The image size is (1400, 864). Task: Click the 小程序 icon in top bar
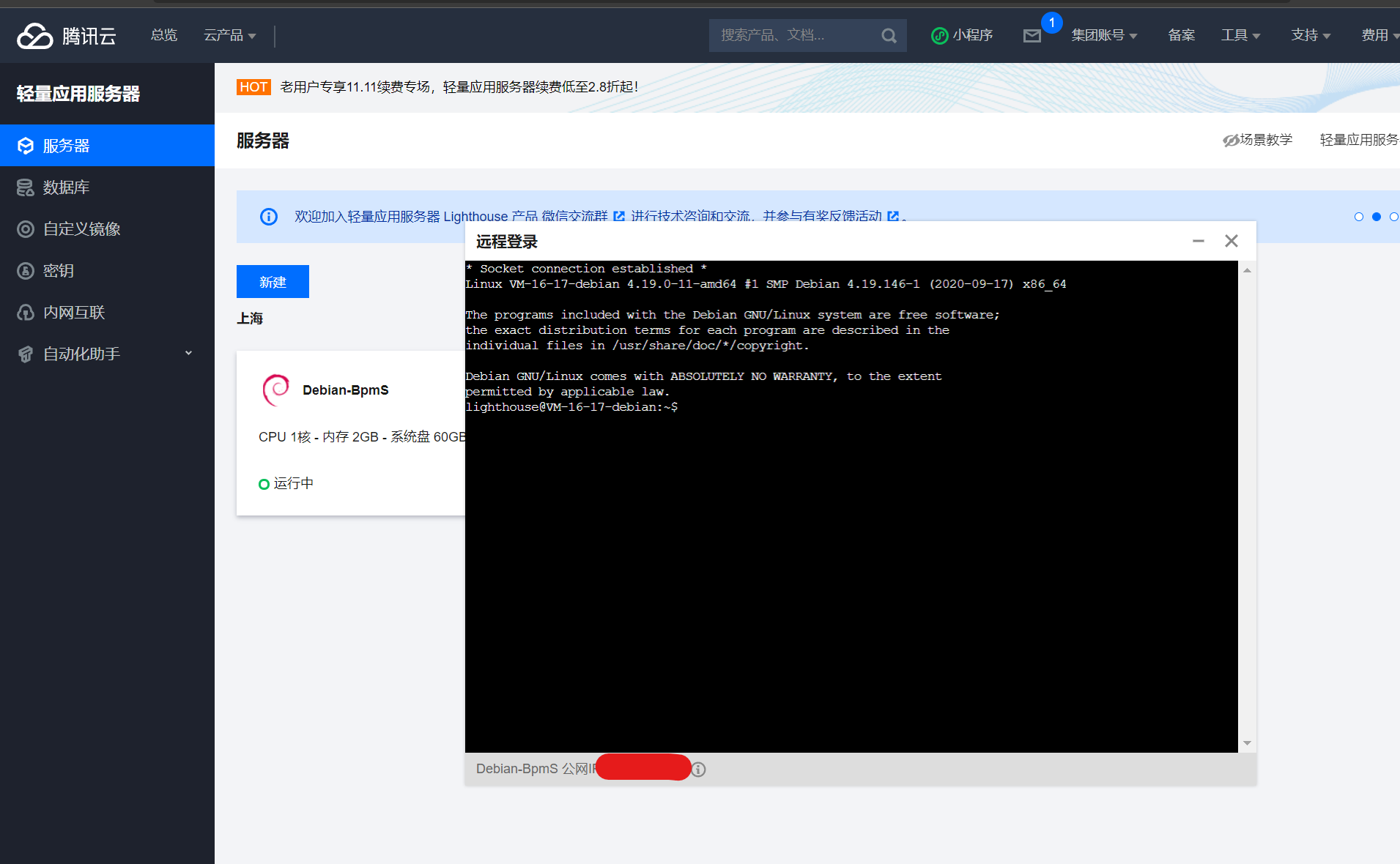(x=940, y=35)
